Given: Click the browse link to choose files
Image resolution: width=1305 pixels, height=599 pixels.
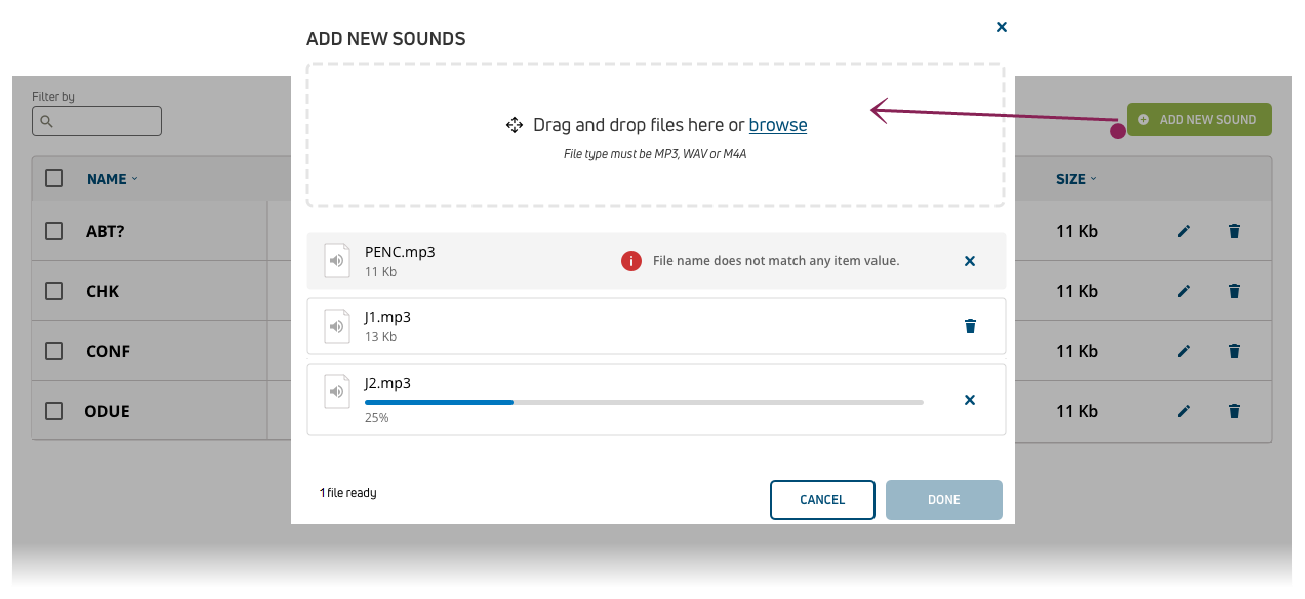Looking at the screenshot, I should pos(777,125).
